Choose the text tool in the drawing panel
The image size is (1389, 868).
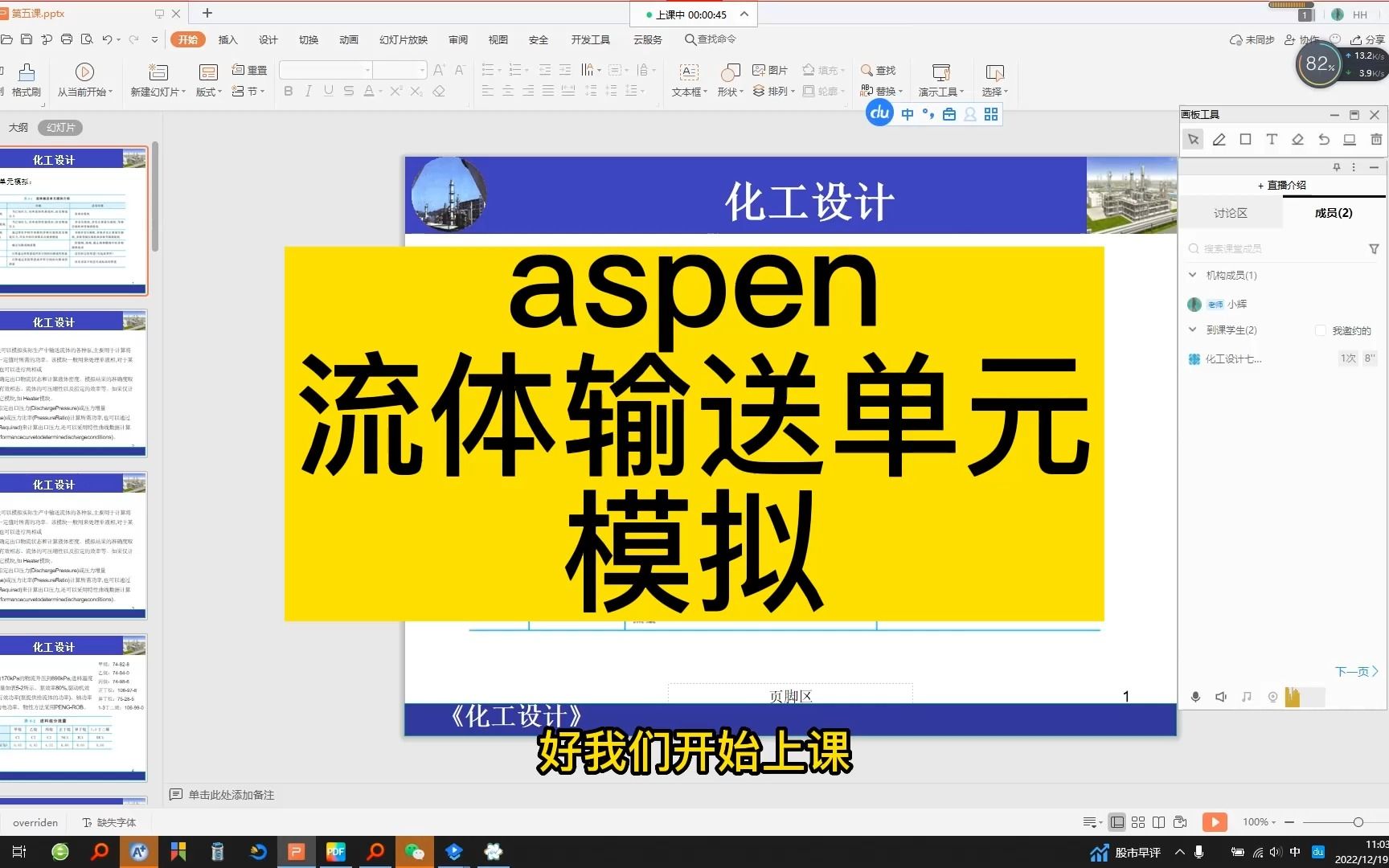(x=1271, y=139)
